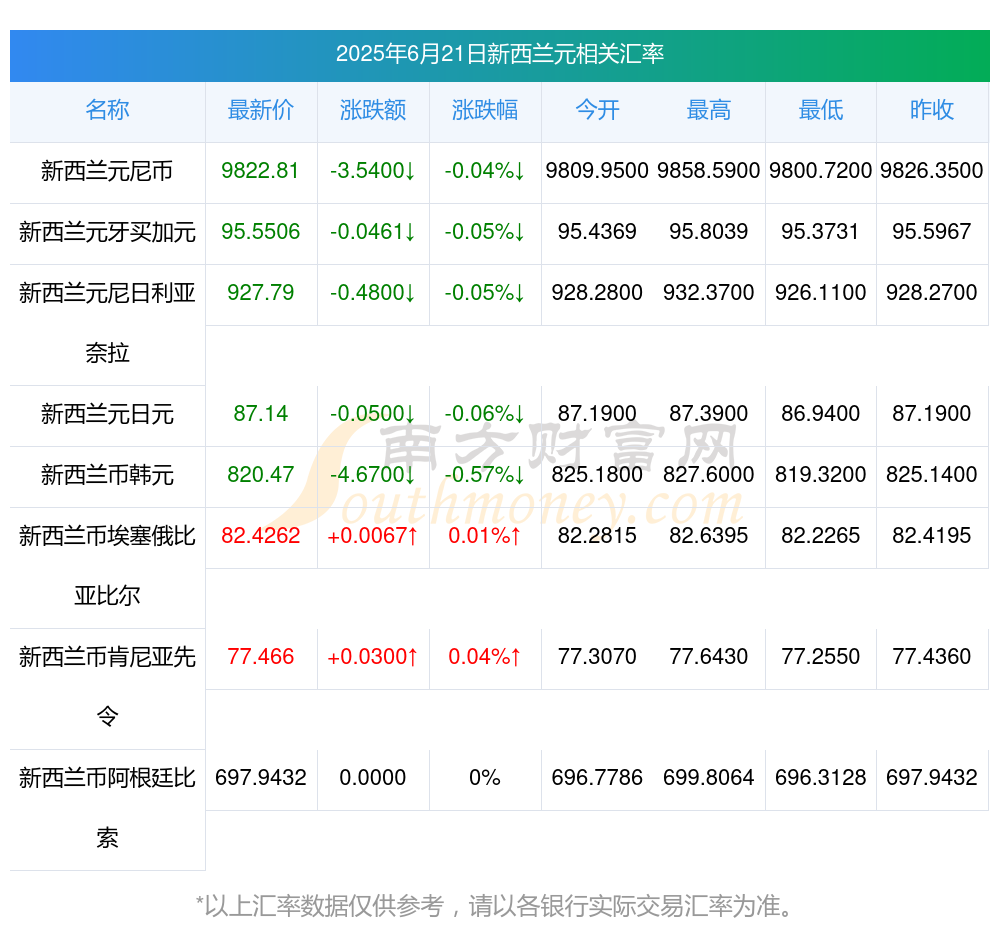Viewport: 1000px width, 937px height.
Task: Select the 最低 column header
Action: click(x=821, y=110)
